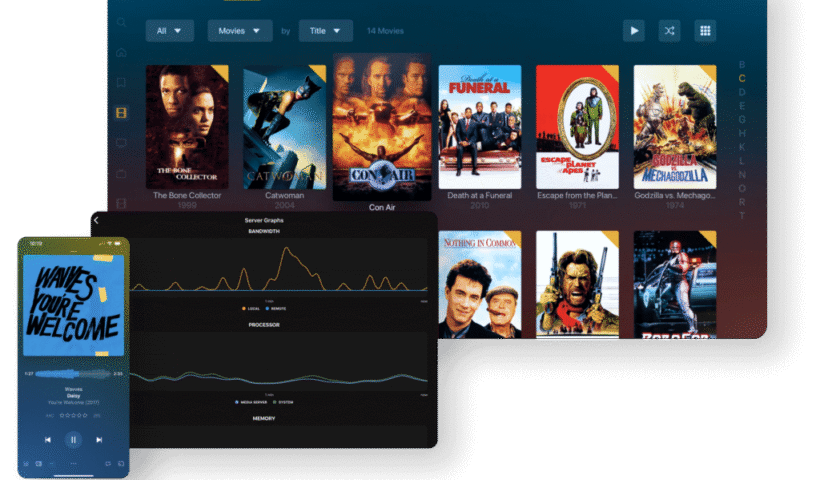Tap the bottom-left icon on the phone player
The image size is (820, 480).
point(26,464)
